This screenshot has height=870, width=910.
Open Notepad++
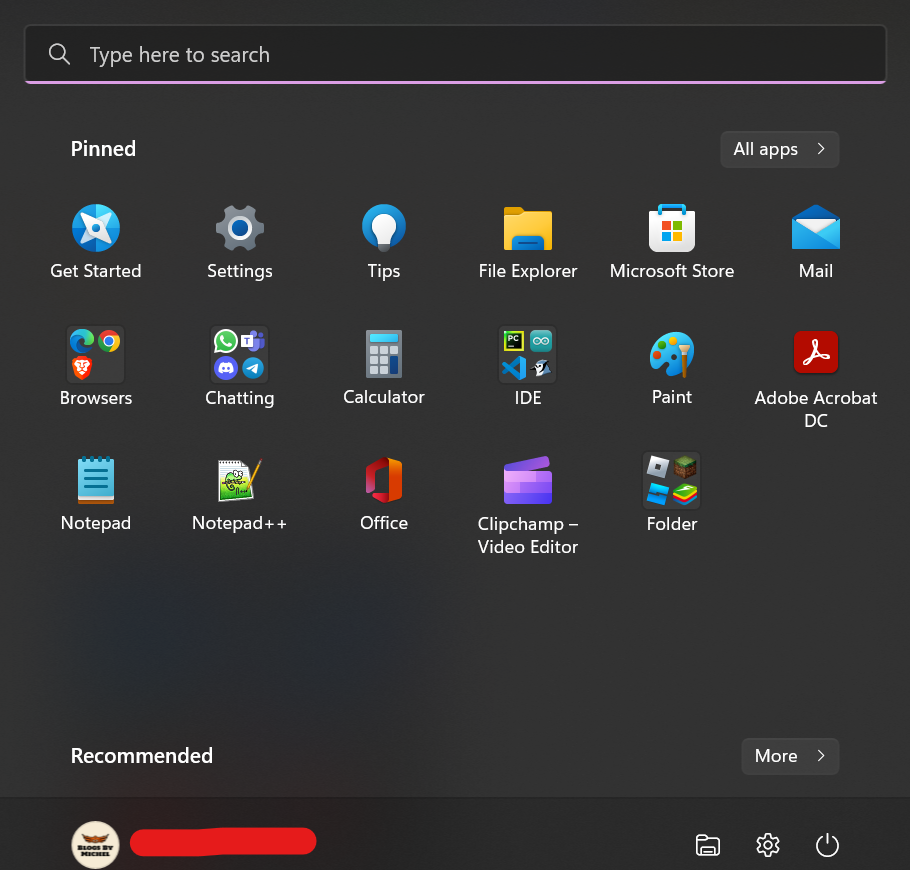(x=240, y=480)
